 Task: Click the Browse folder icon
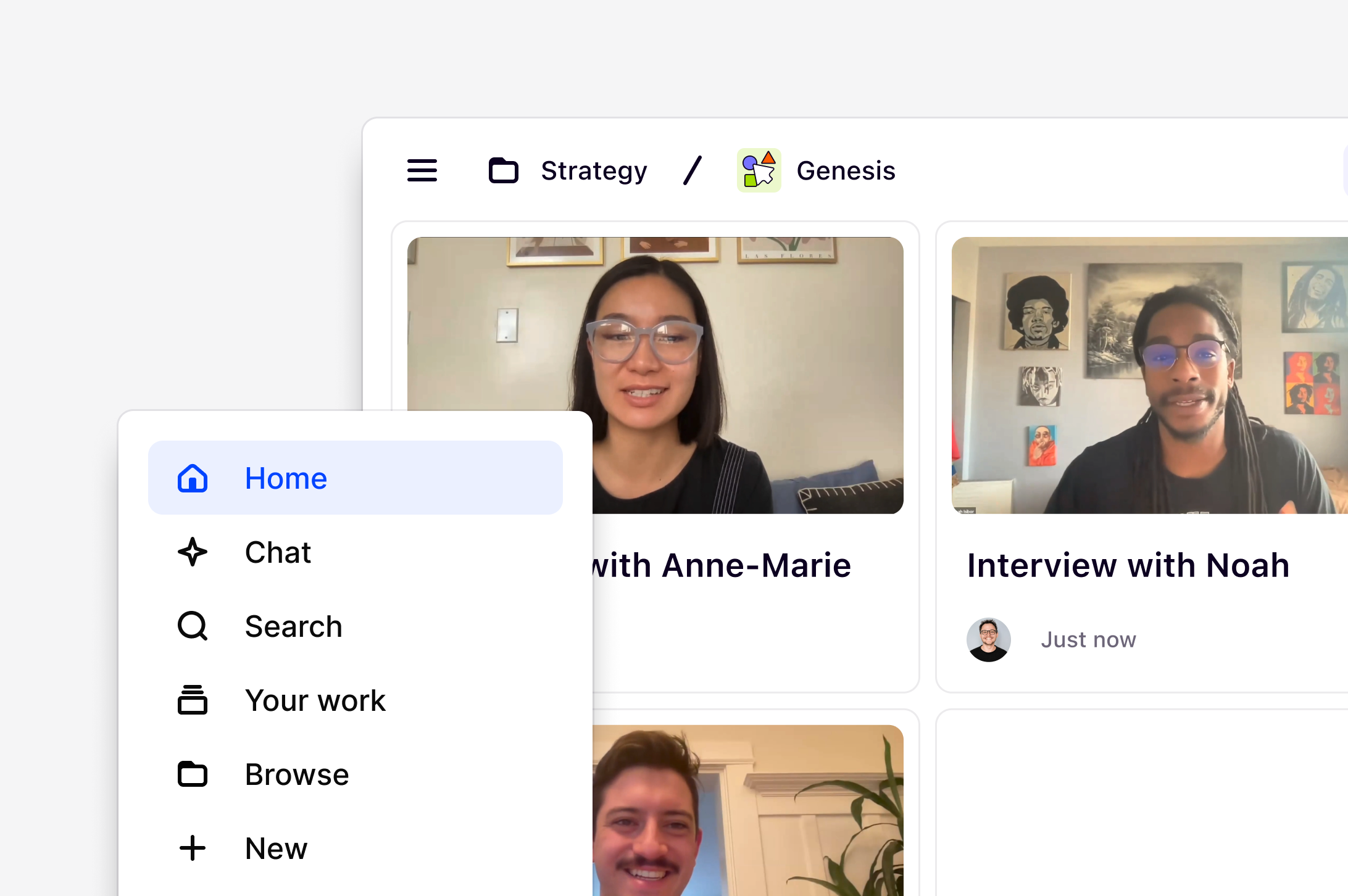point(193,774)
